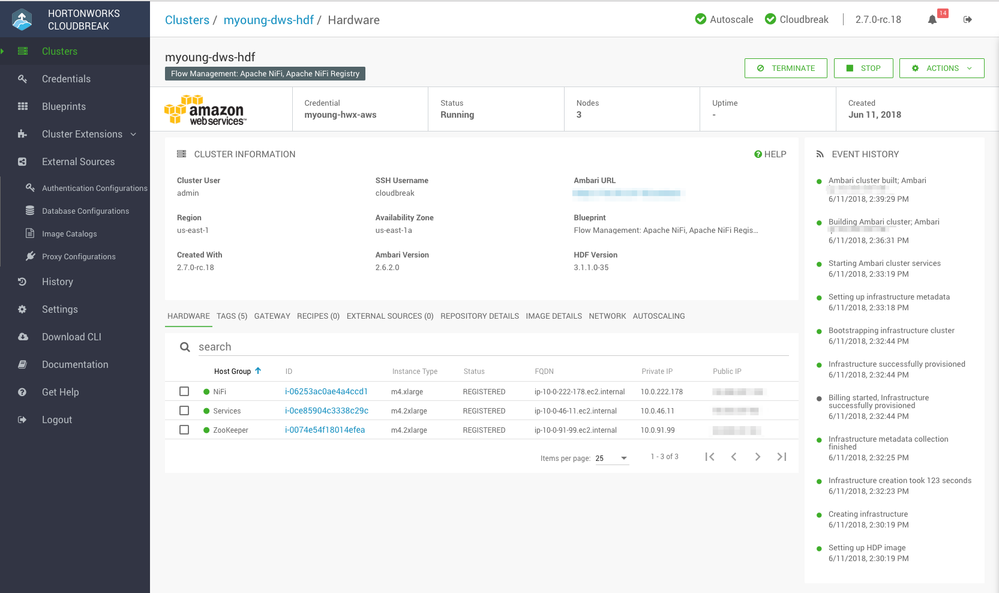
Task: Select the Services host group checkbox
Action: click(x=184, y=410)
